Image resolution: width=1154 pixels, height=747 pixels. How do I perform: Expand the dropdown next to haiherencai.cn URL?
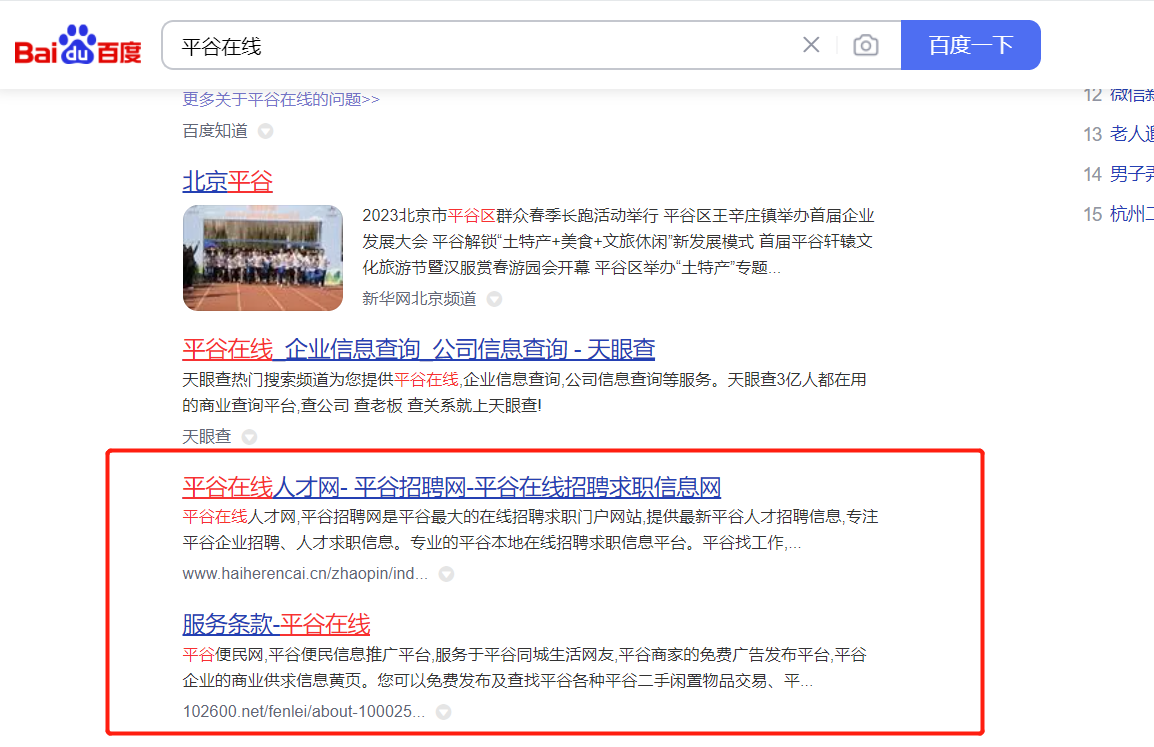click(446, 574)
